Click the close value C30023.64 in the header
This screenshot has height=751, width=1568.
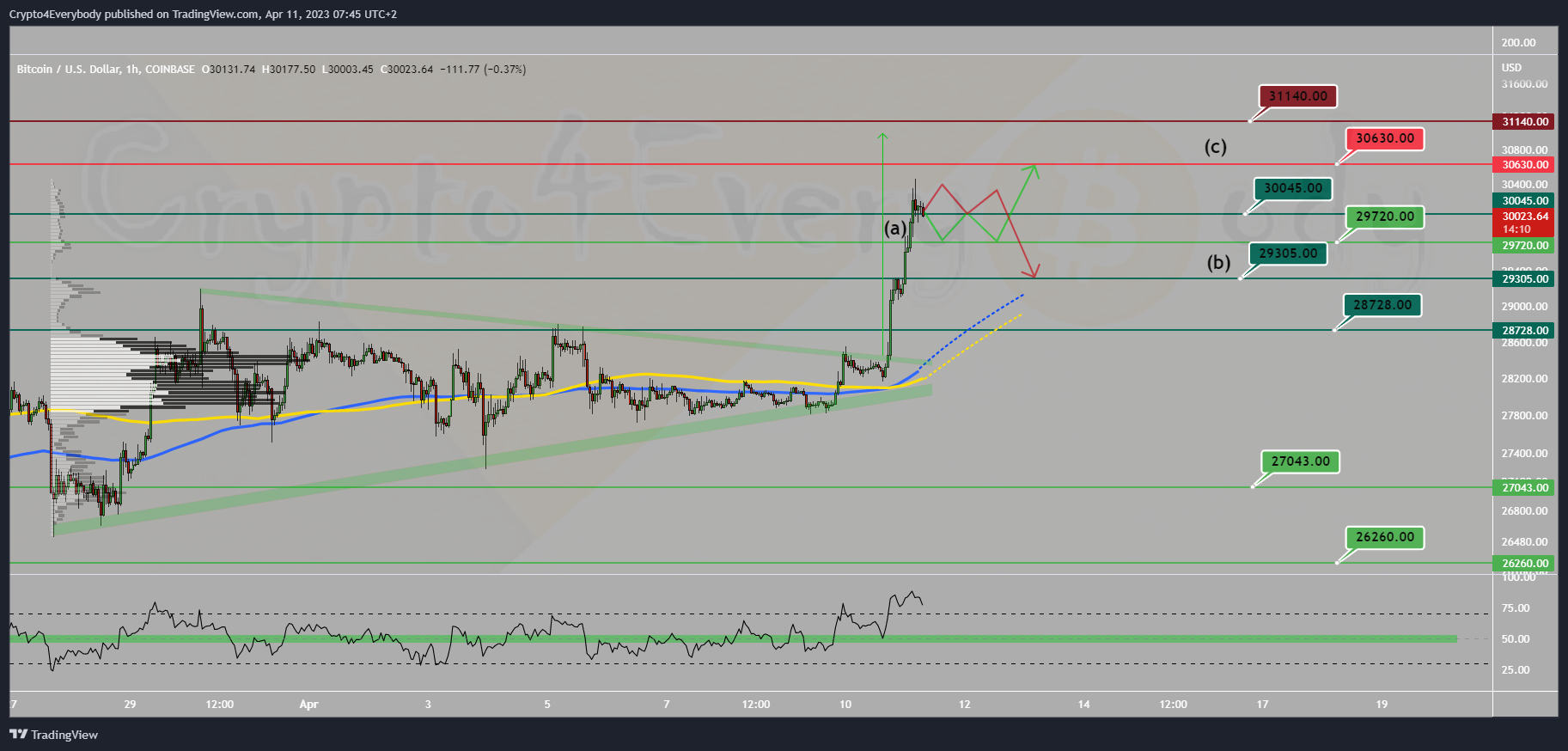pos(407,70)
